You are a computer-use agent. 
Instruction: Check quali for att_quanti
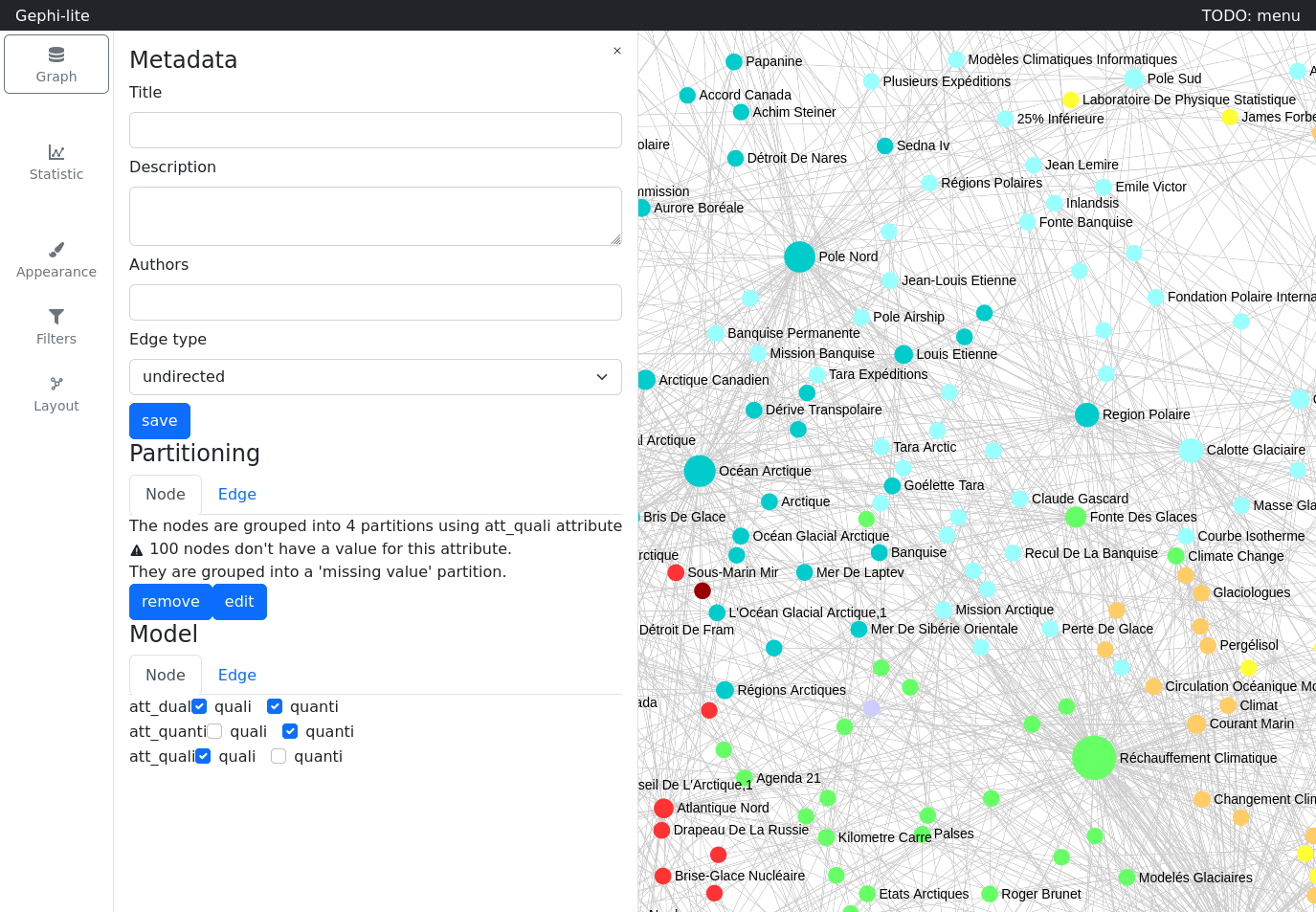click(214, 731)
